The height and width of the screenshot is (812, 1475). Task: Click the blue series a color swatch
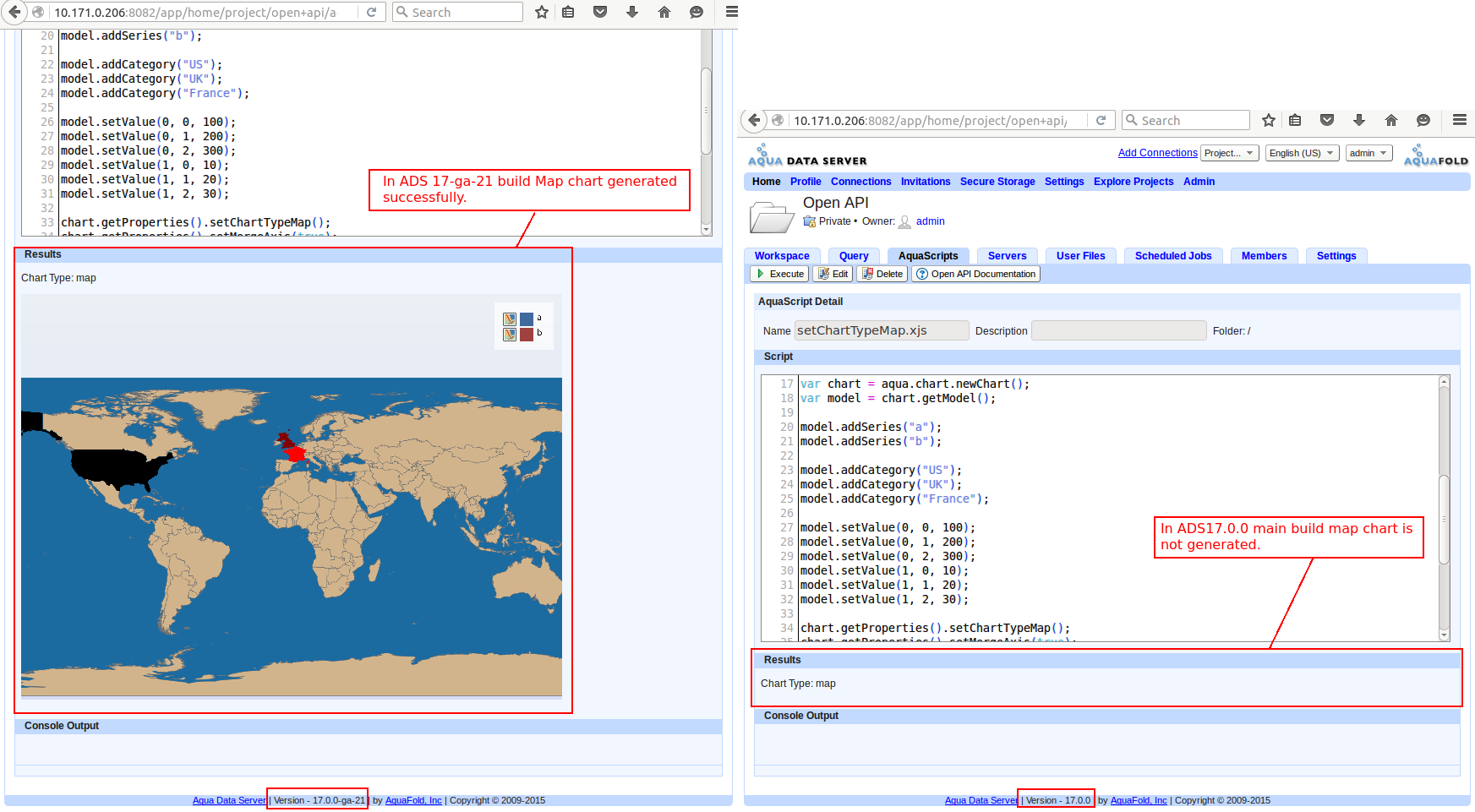point(527,319)
